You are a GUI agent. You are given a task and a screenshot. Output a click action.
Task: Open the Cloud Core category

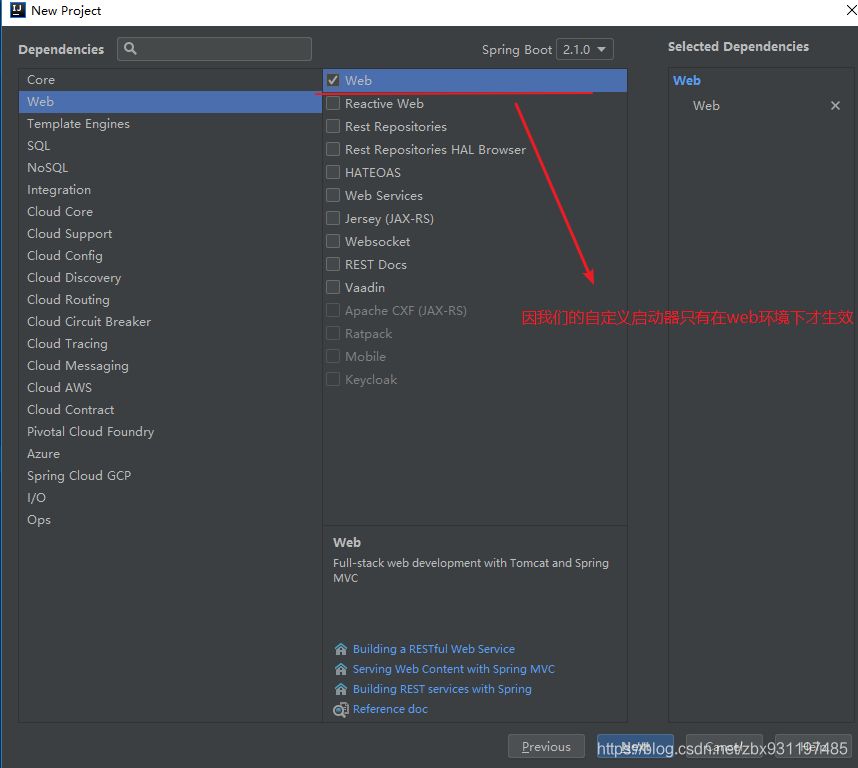point(170,212)
